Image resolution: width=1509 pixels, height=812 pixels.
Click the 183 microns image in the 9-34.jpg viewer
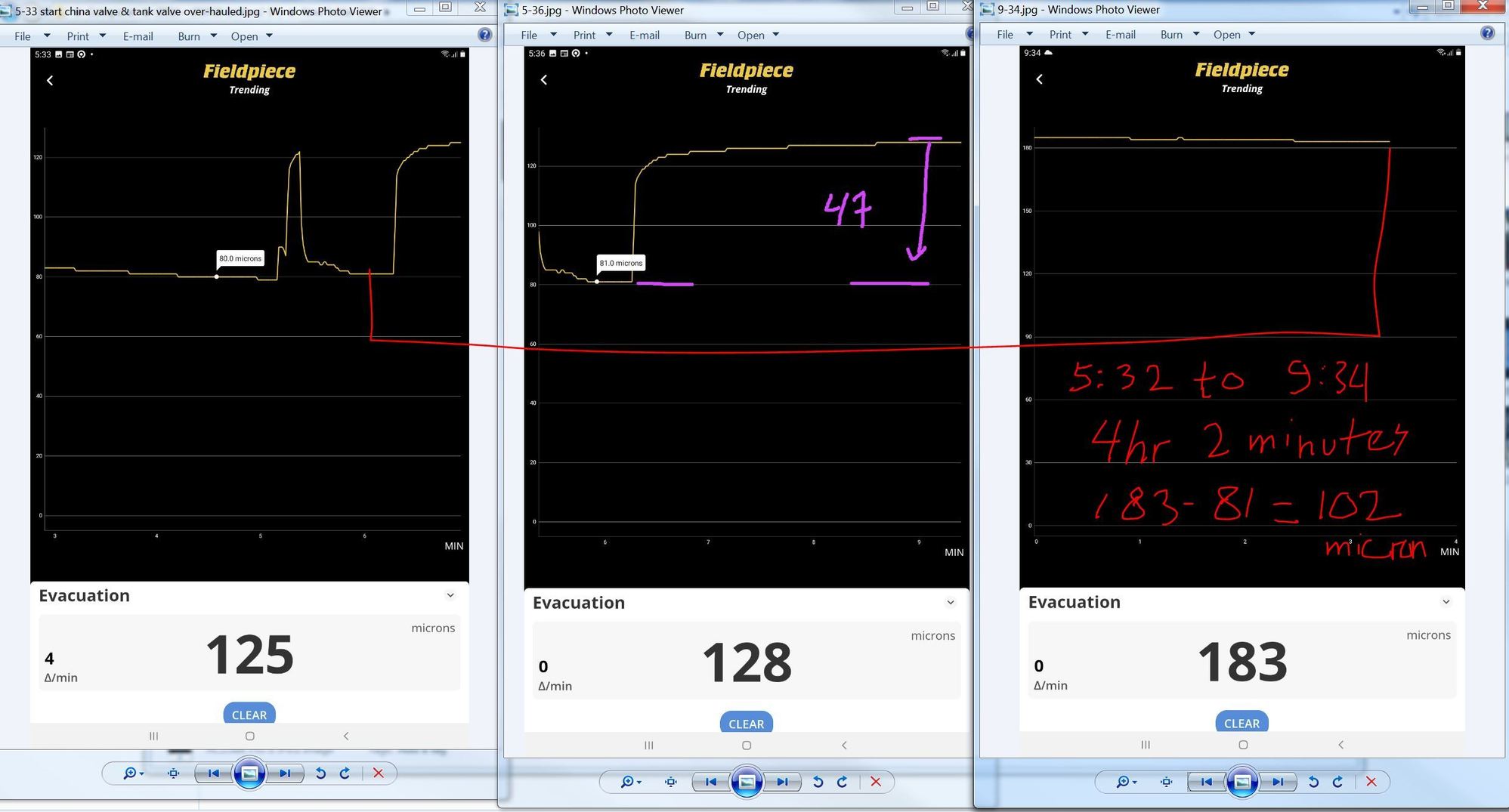pos(1242,390)
